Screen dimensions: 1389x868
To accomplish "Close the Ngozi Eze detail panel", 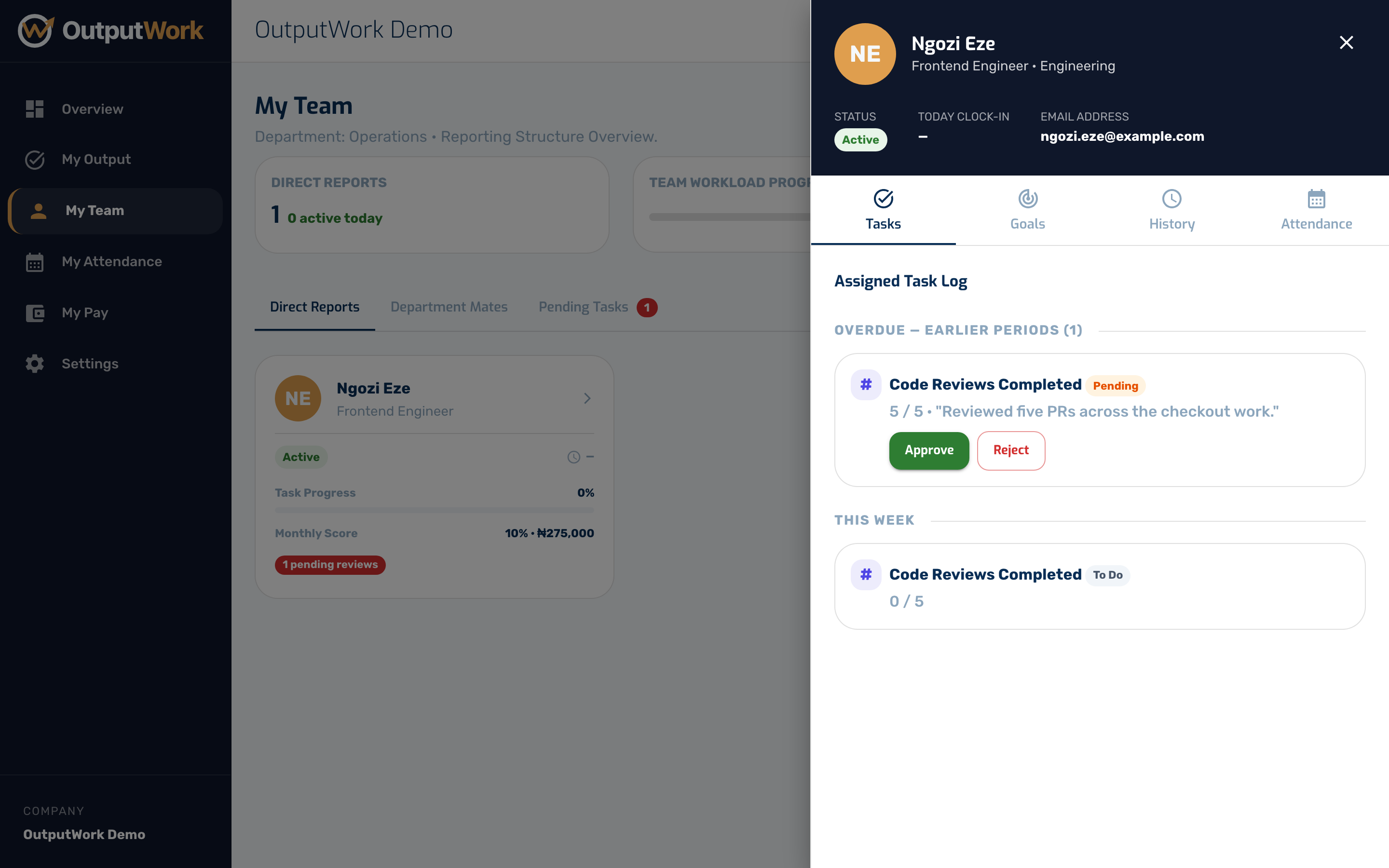I will coord(1346,42).
